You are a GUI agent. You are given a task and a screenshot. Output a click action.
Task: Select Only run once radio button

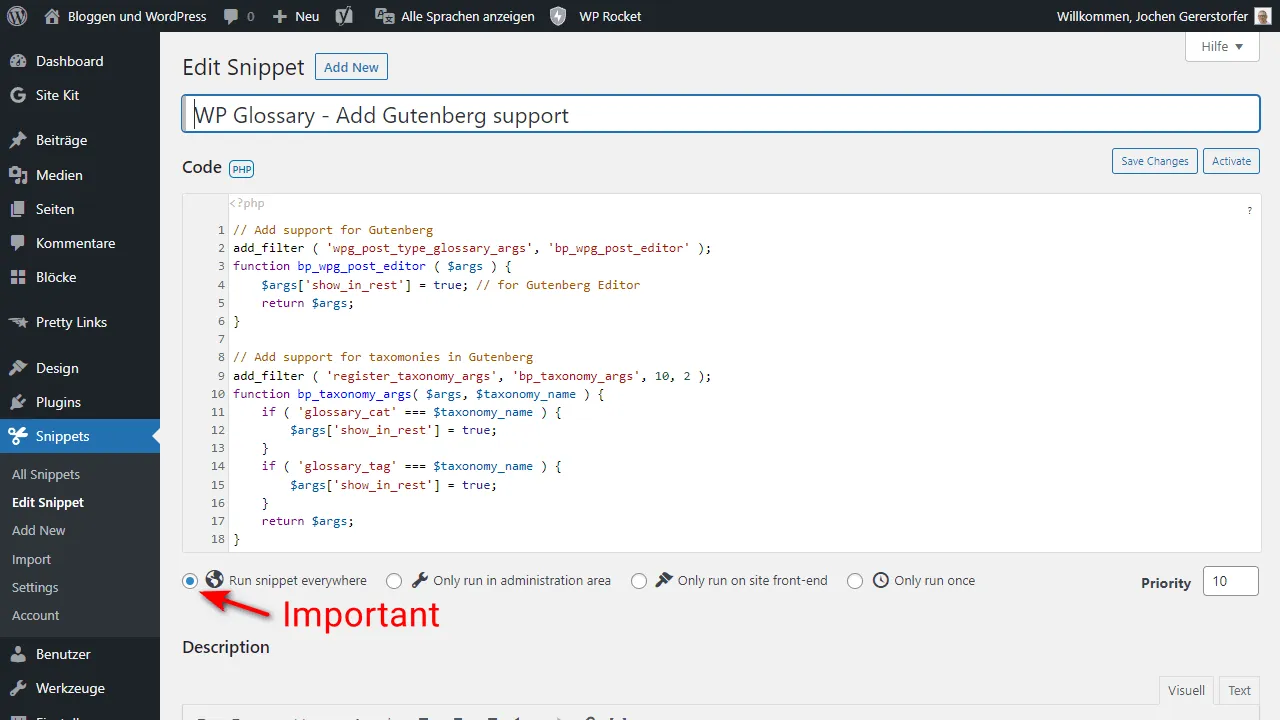(854, 581)
